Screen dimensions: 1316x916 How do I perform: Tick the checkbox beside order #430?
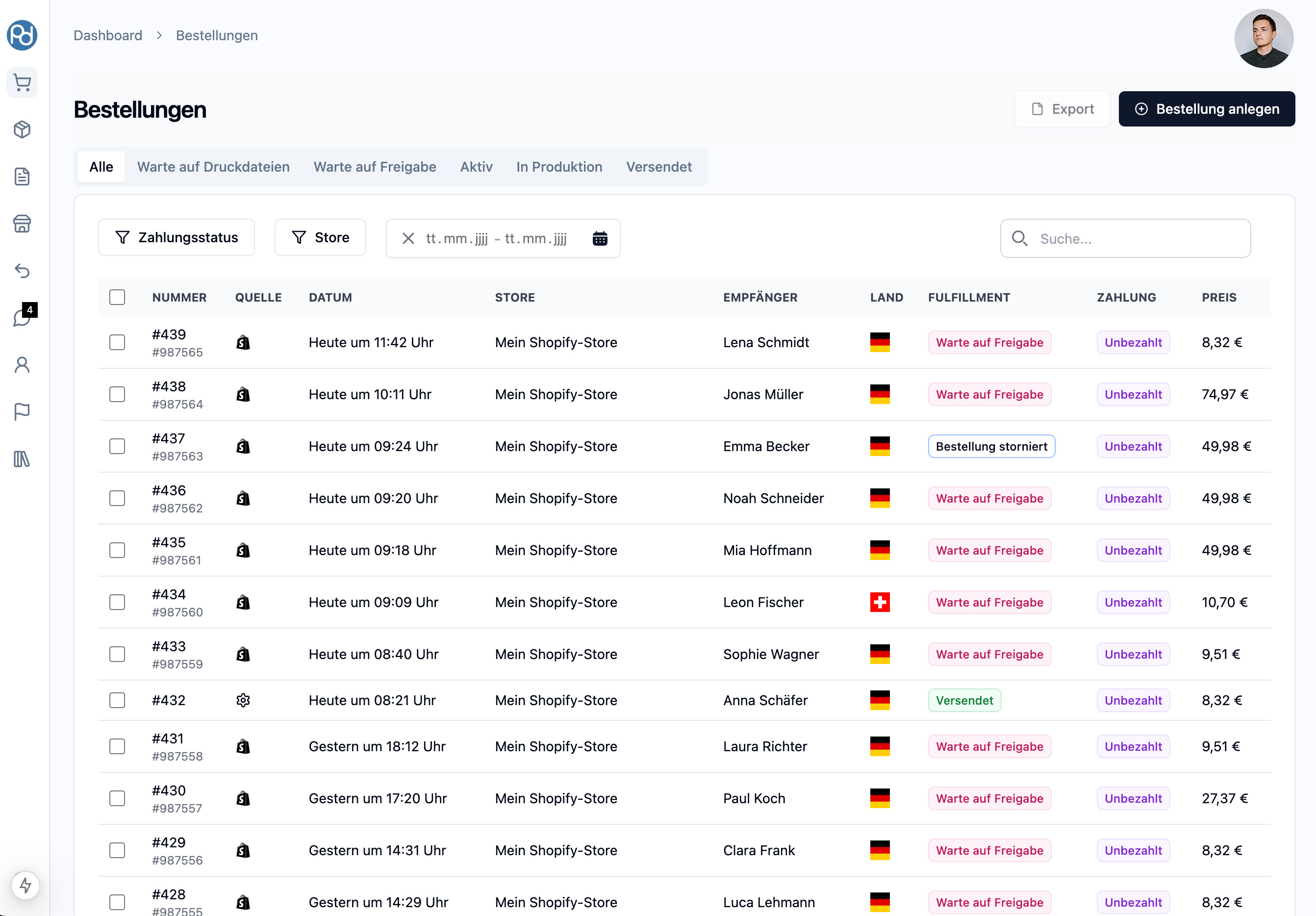click(117, 798)
